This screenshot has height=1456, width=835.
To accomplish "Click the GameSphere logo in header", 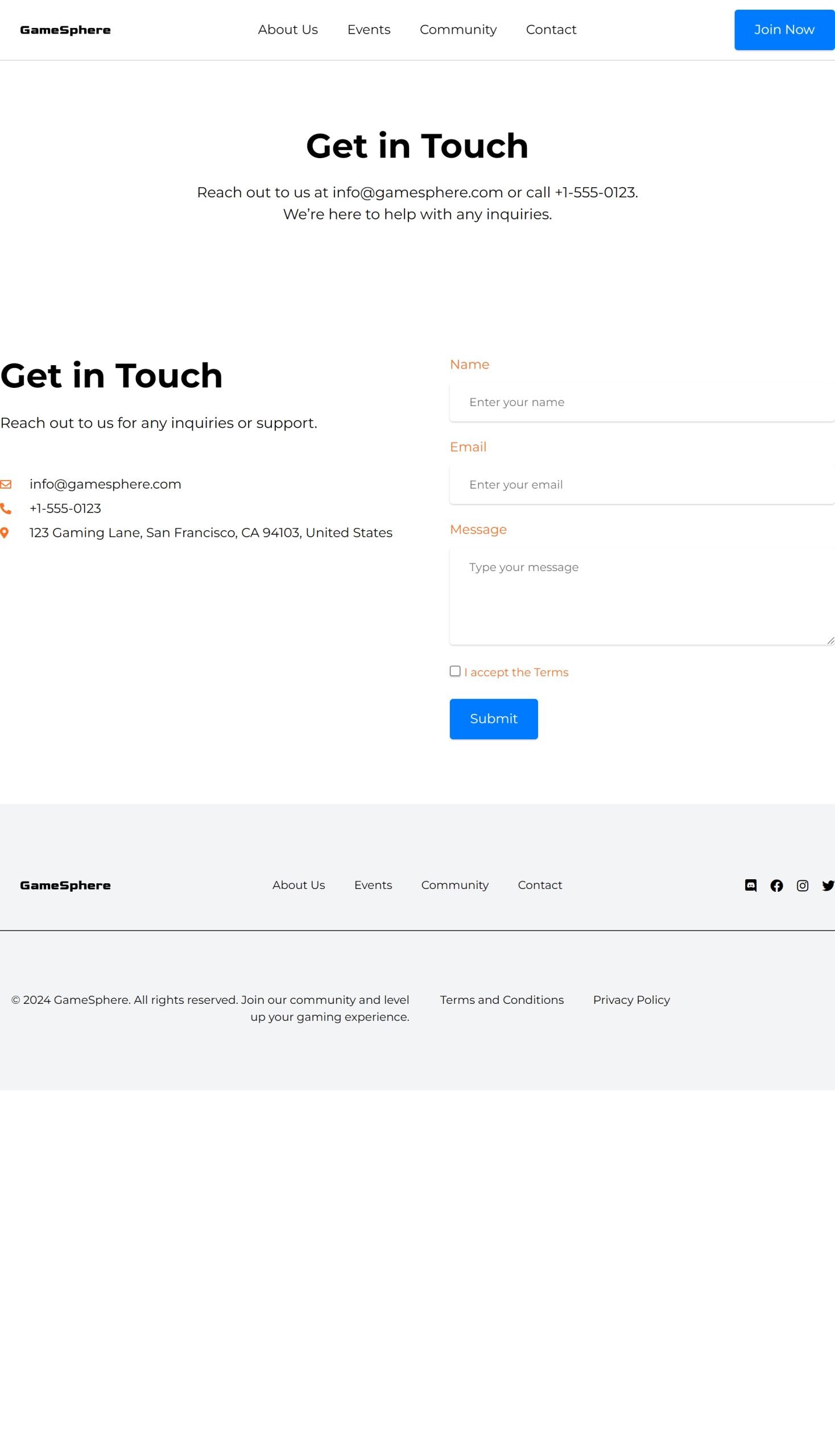I will coord(65,30).
